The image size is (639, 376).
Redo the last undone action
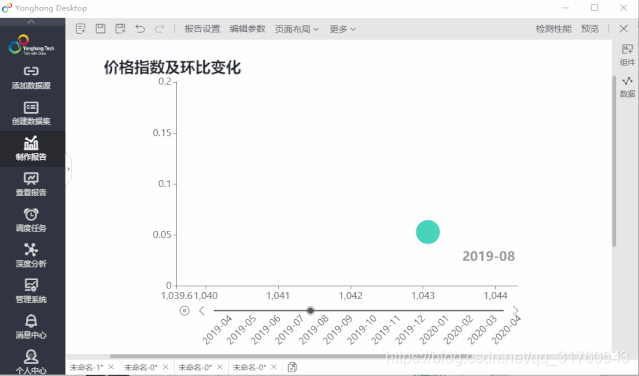click(159, 29)
